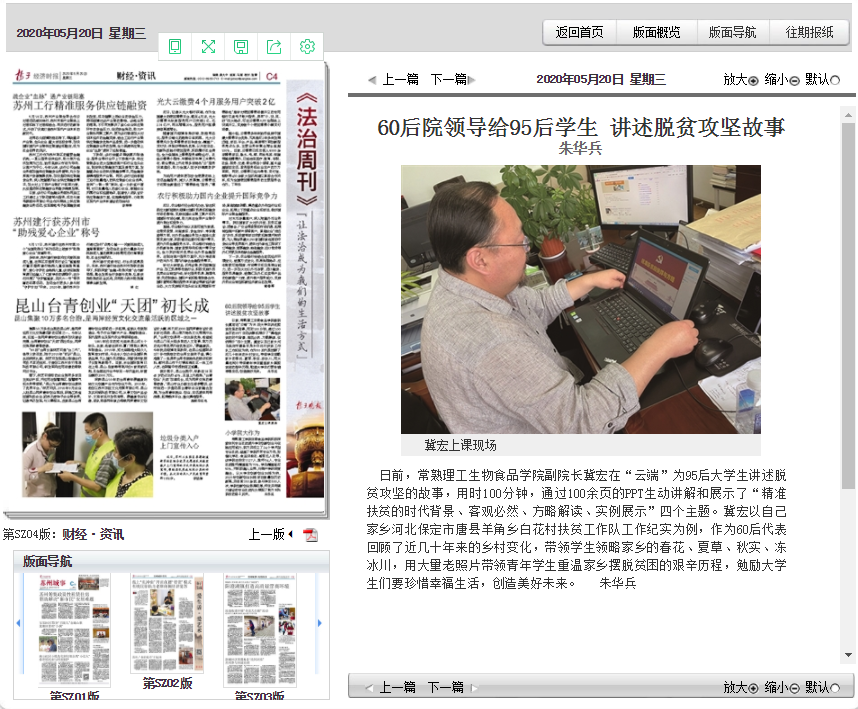858x709 pixels.
Task: Click 苏州工行精准服务供应链融资 headline on page
Action: click(80, 105)
